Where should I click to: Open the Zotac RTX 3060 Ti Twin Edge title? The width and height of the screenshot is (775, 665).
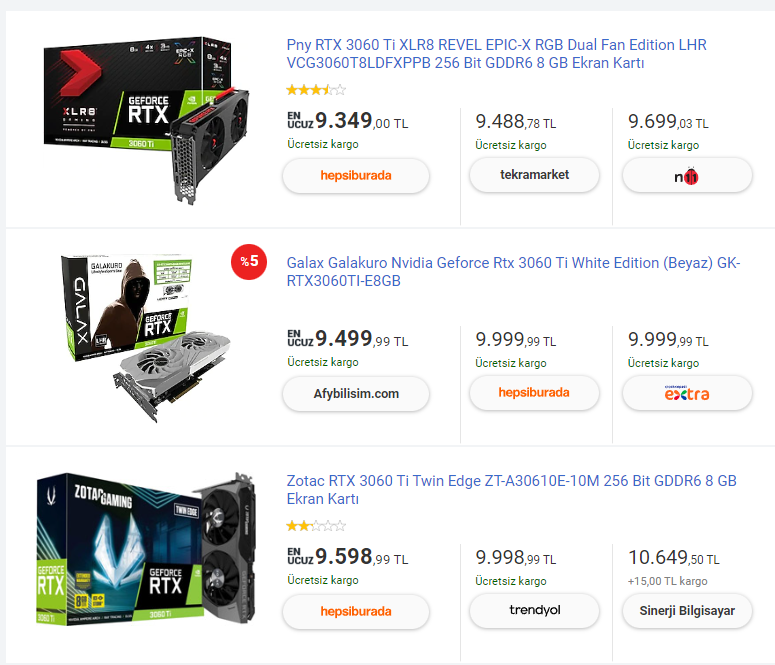click(512, 489)
